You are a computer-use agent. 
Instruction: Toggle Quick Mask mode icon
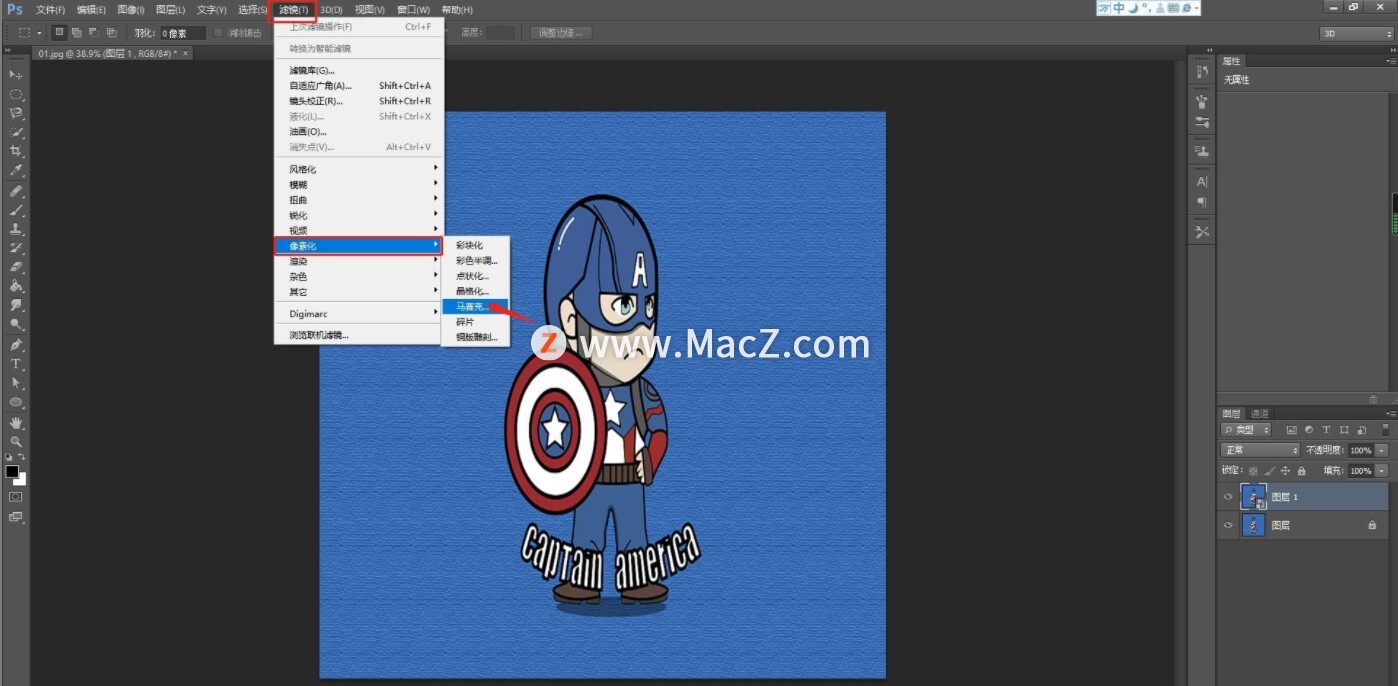tap(16, 496)
